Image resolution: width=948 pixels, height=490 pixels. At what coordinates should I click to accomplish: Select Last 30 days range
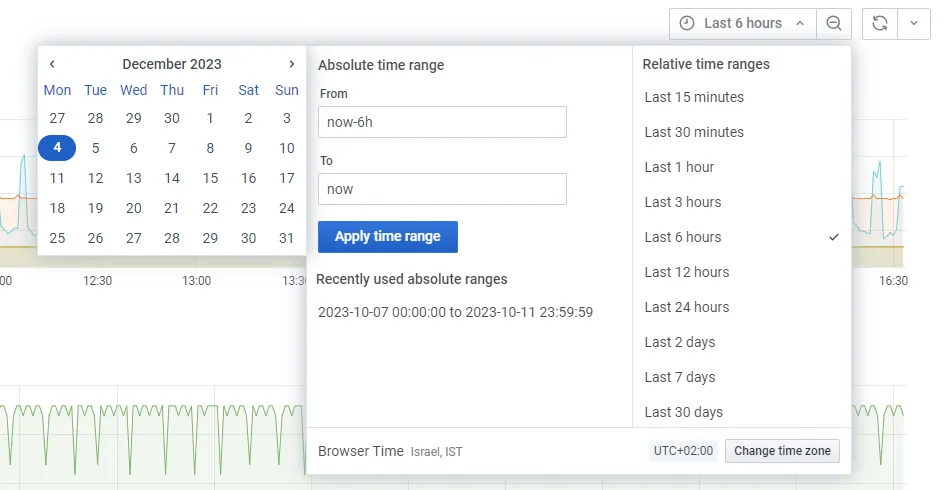[741, 413]
